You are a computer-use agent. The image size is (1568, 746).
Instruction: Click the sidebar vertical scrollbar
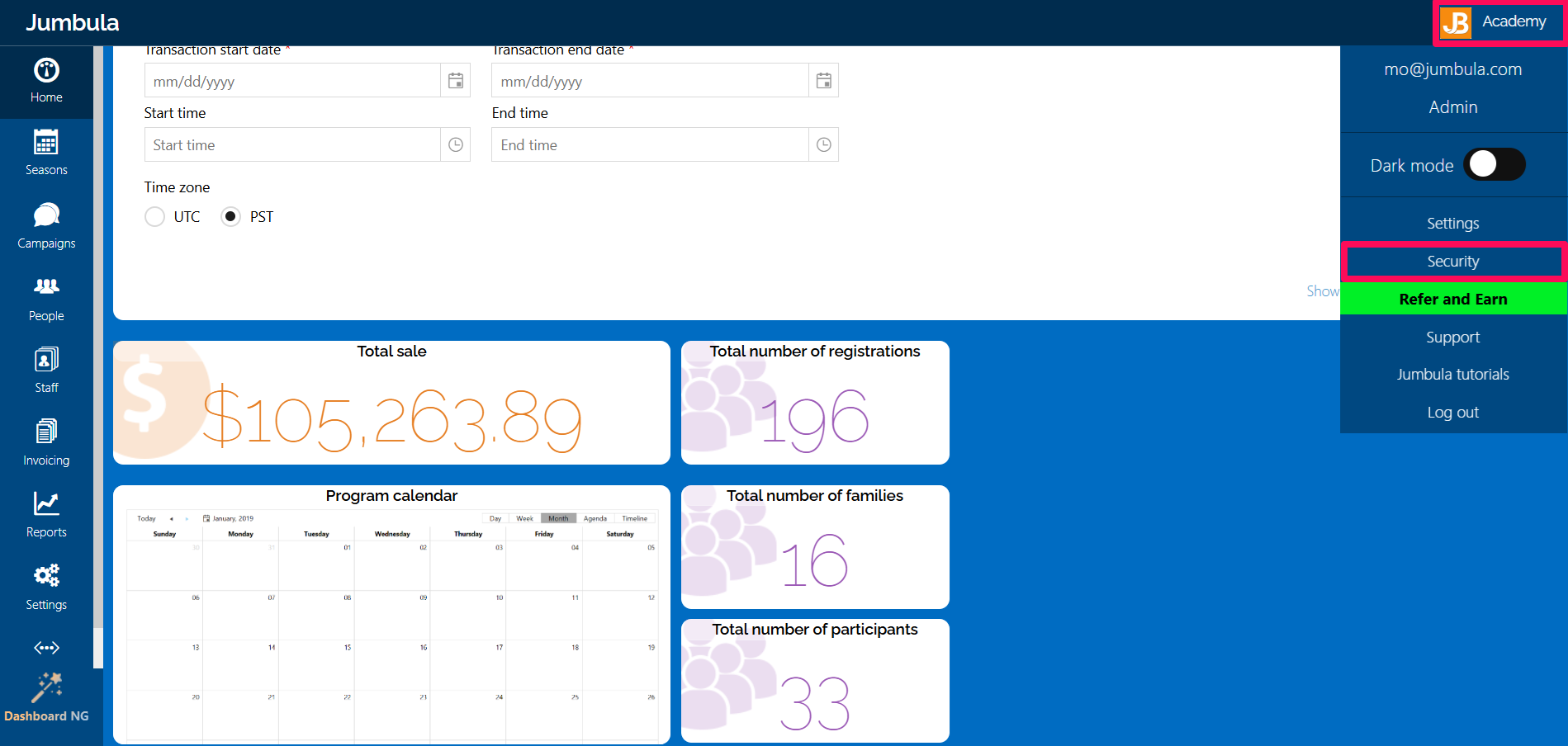click(98, 356)
